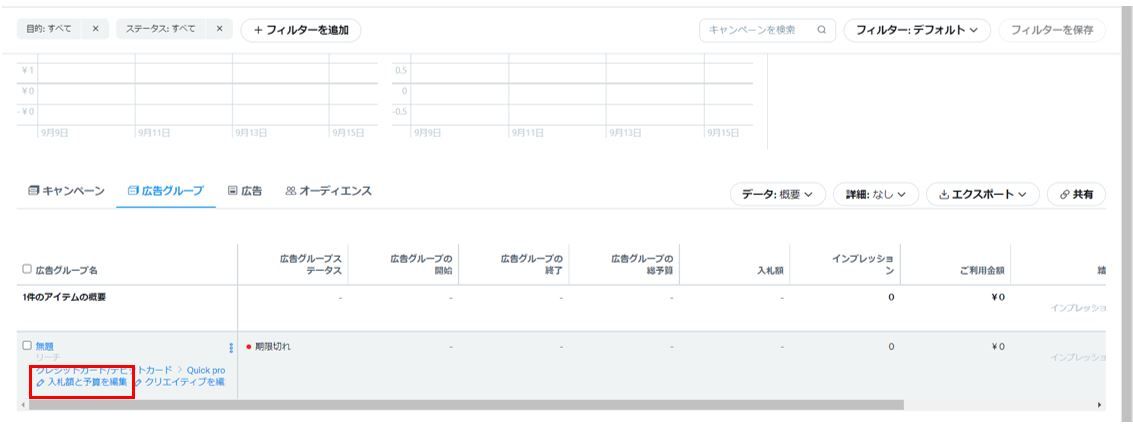Click the horizontal scrollbar thumb
The width and height of the screenshot is (1133, 424).
(x=466, y=405)
